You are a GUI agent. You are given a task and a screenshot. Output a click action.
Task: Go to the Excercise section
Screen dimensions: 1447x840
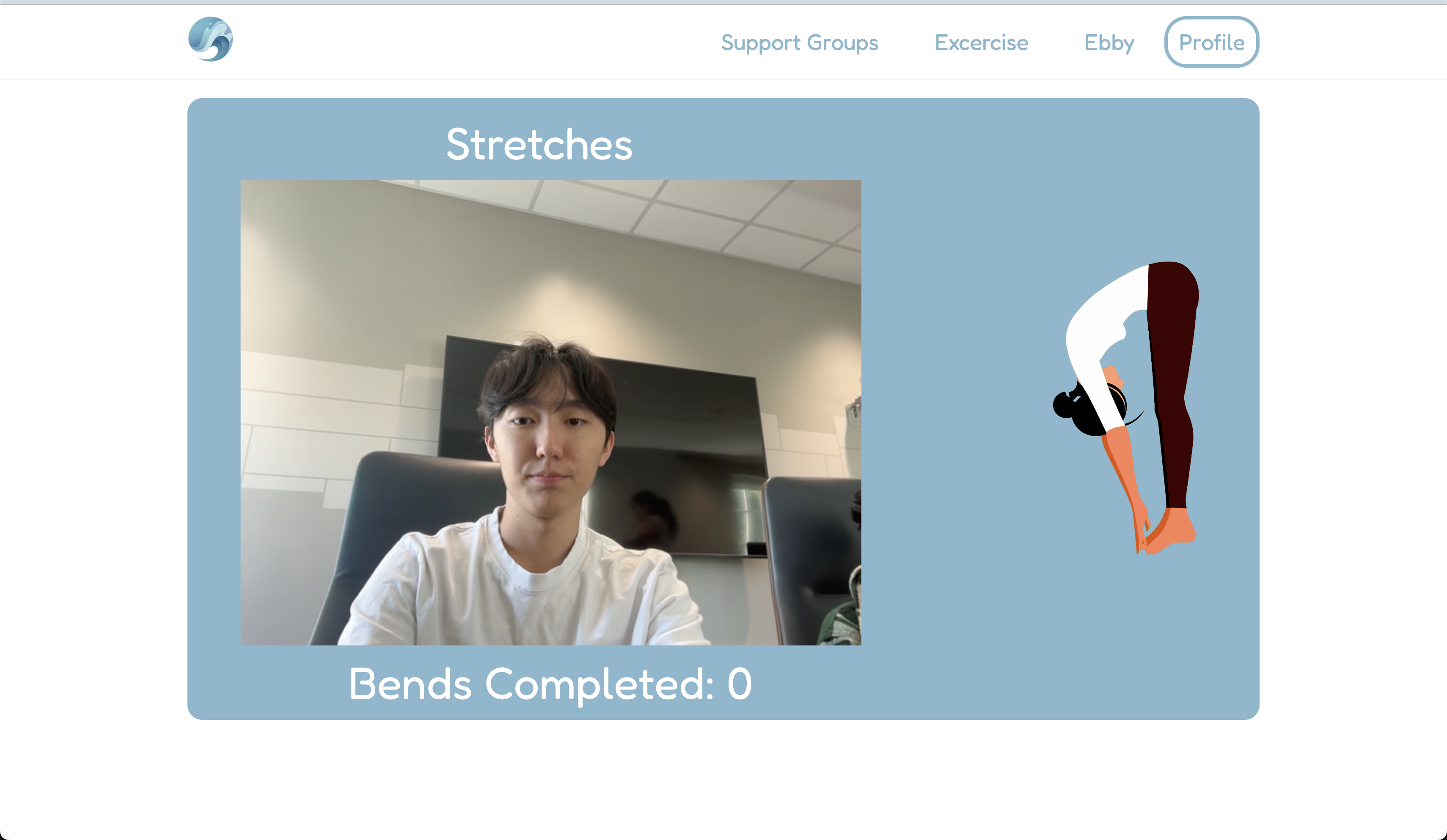[981, 42]
